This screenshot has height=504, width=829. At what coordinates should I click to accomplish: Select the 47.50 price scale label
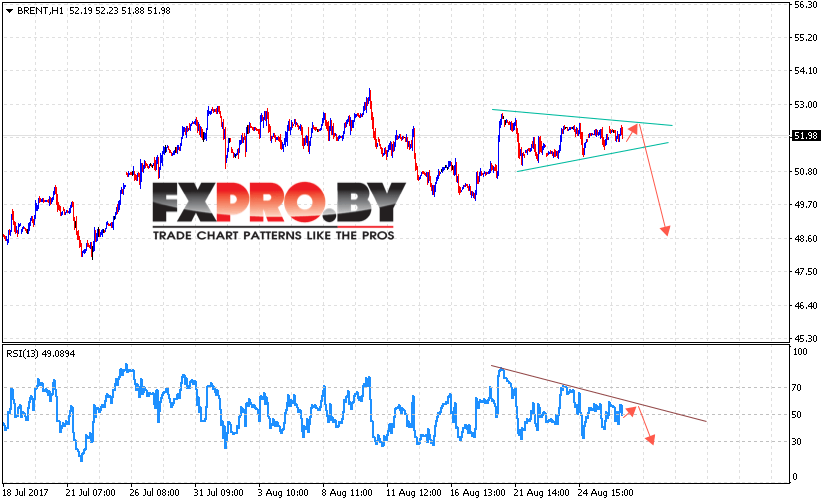pos(806,271)
